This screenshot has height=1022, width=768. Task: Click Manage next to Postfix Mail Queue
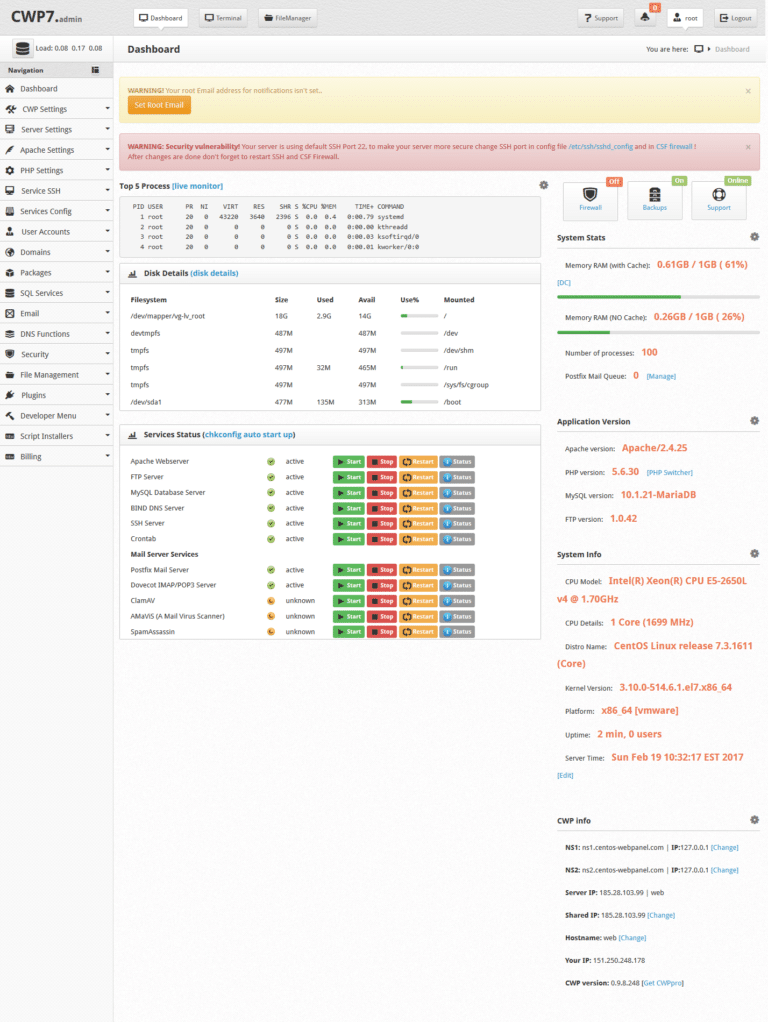point(661,376)
